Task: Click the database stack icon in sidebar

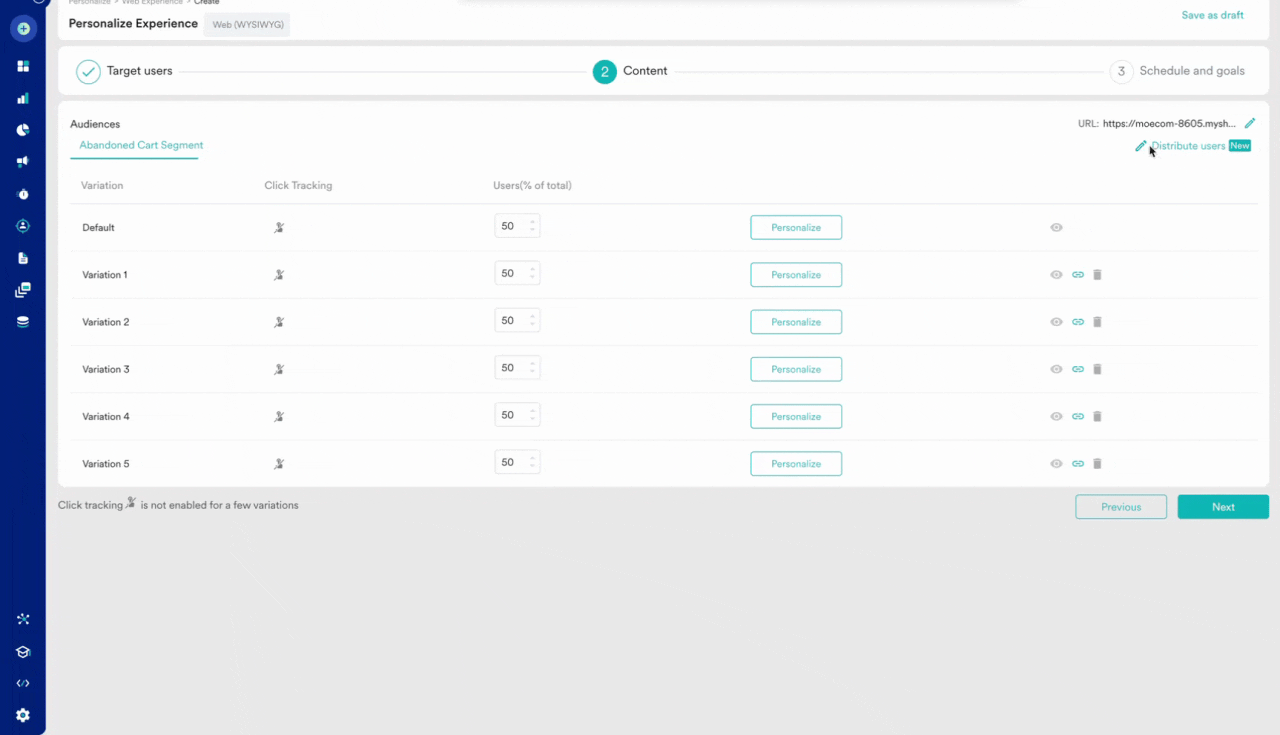Action: (x=22, y=321)
